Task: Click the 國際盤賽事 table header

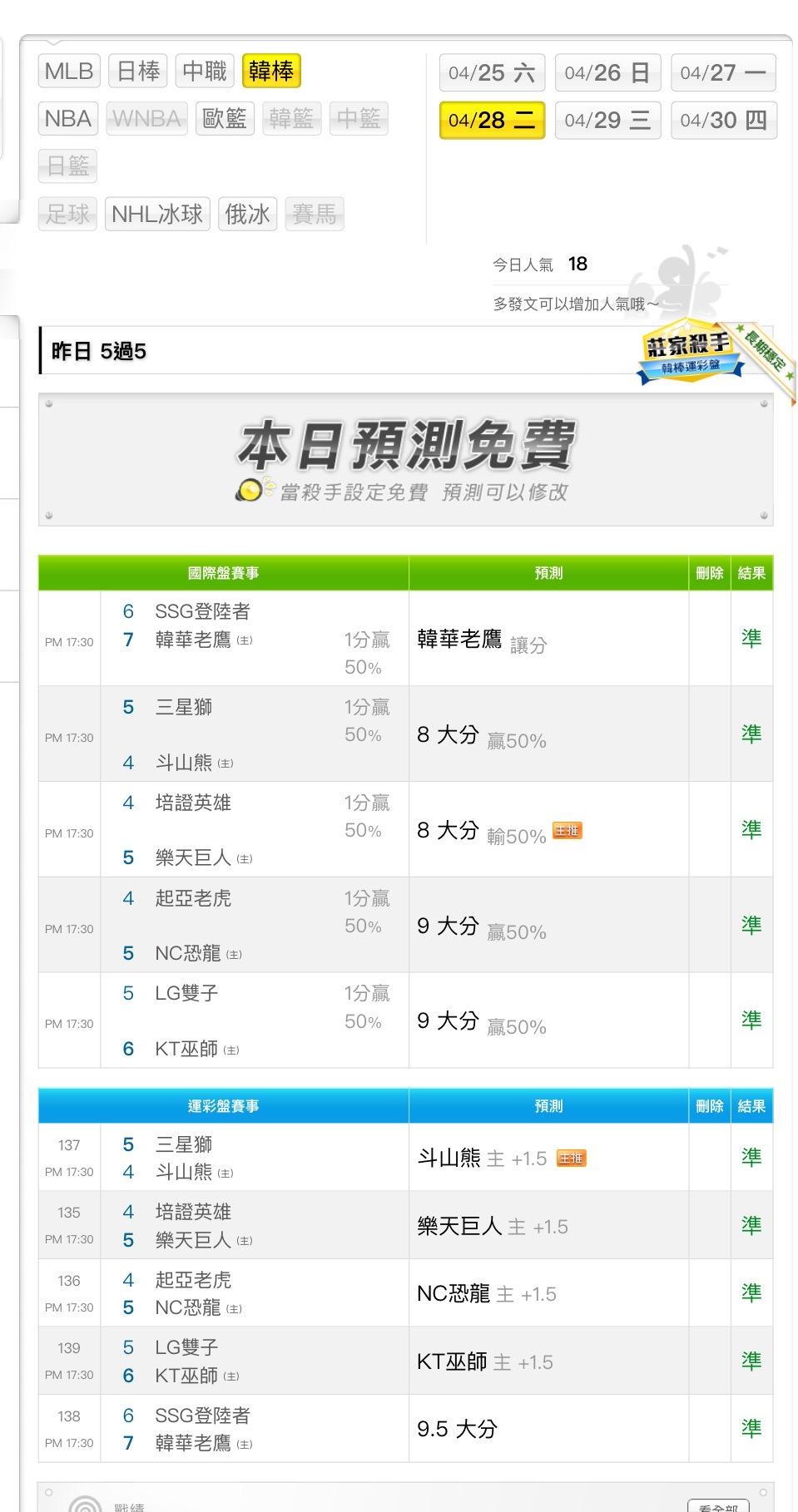Action: (223, 573)
